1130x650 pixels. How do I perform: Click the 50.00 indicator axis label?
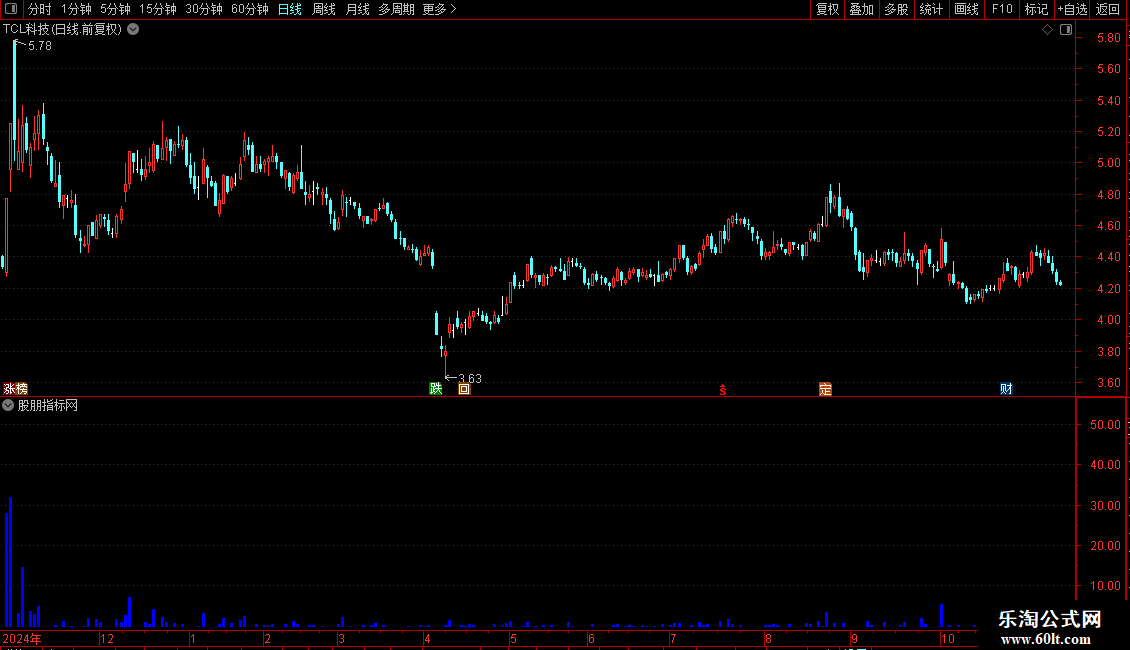1105,424
